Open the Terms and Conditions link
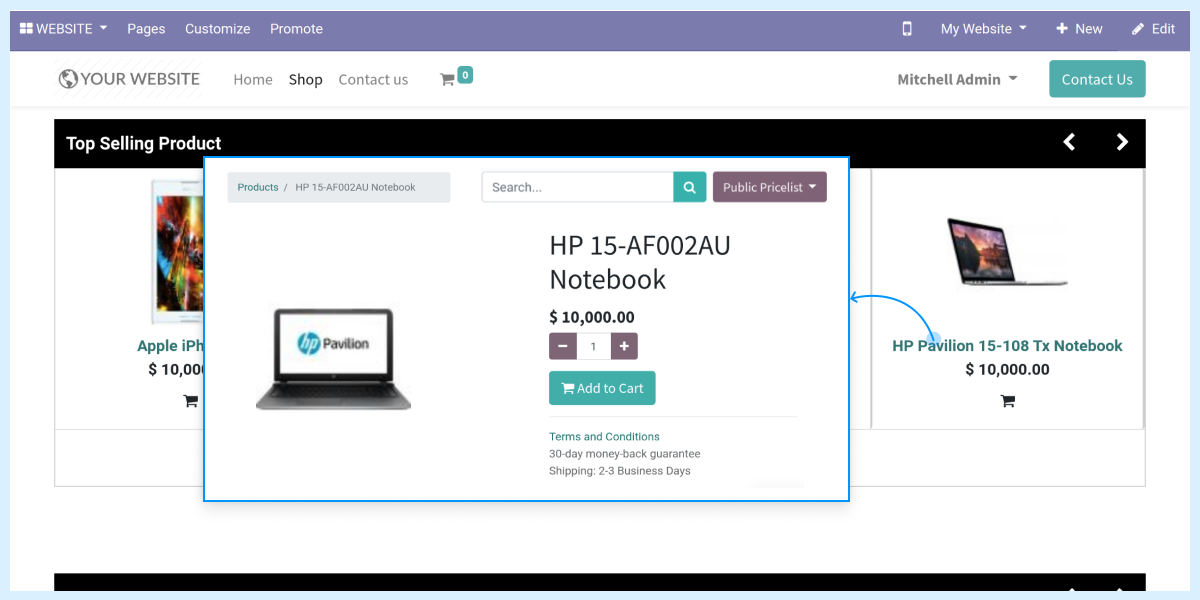 604,436
